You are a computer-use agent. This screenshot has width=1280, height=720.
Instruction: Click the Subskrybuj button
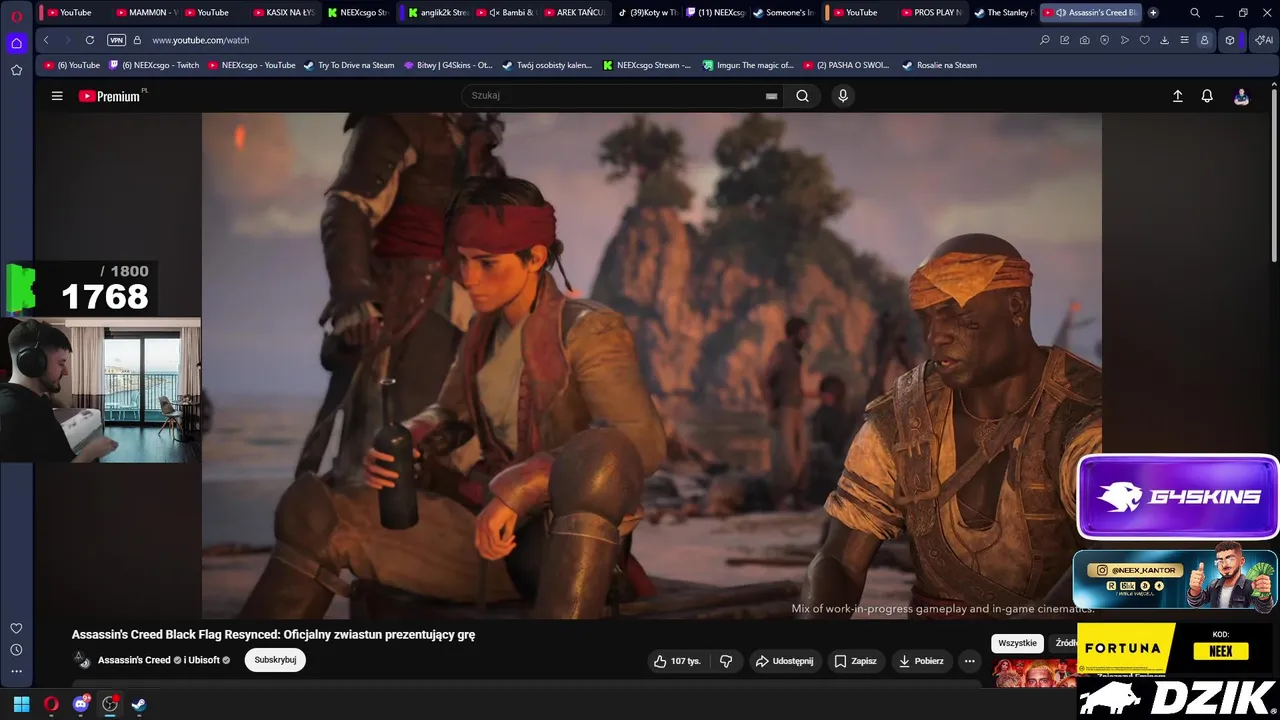tap(275, 660)
